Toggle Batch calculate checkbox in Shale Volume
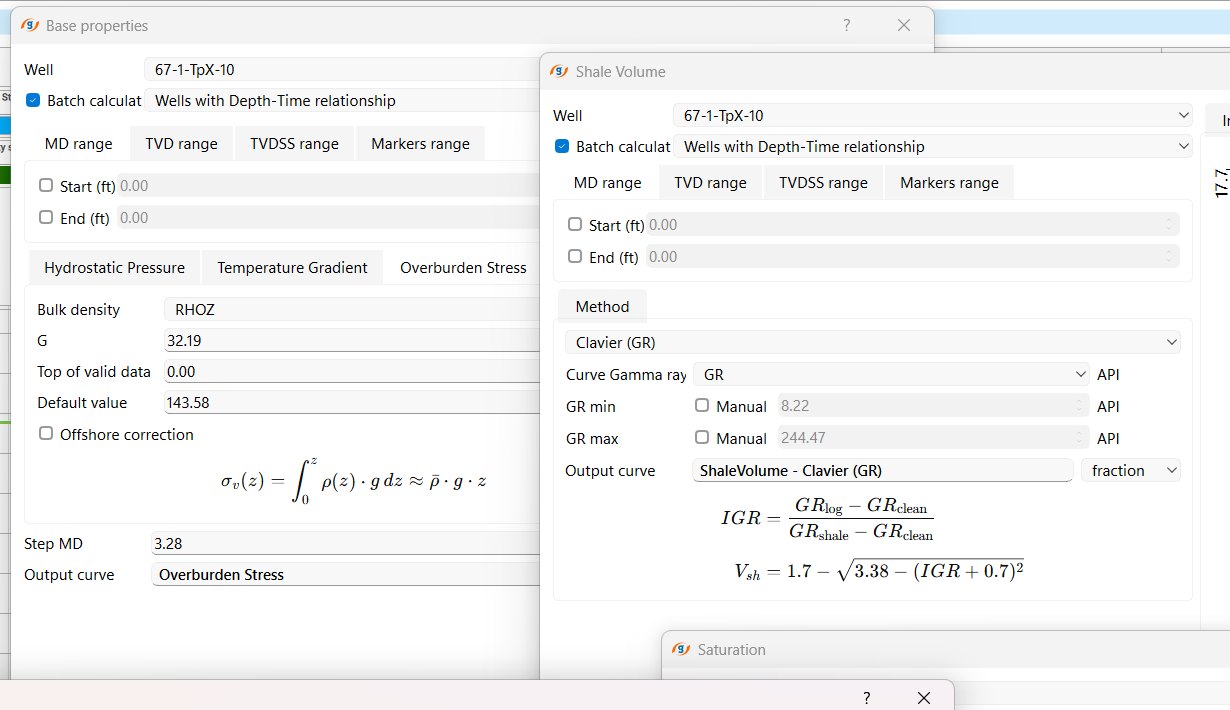Viewport: 1230px width, 710px height. (562, 146)
